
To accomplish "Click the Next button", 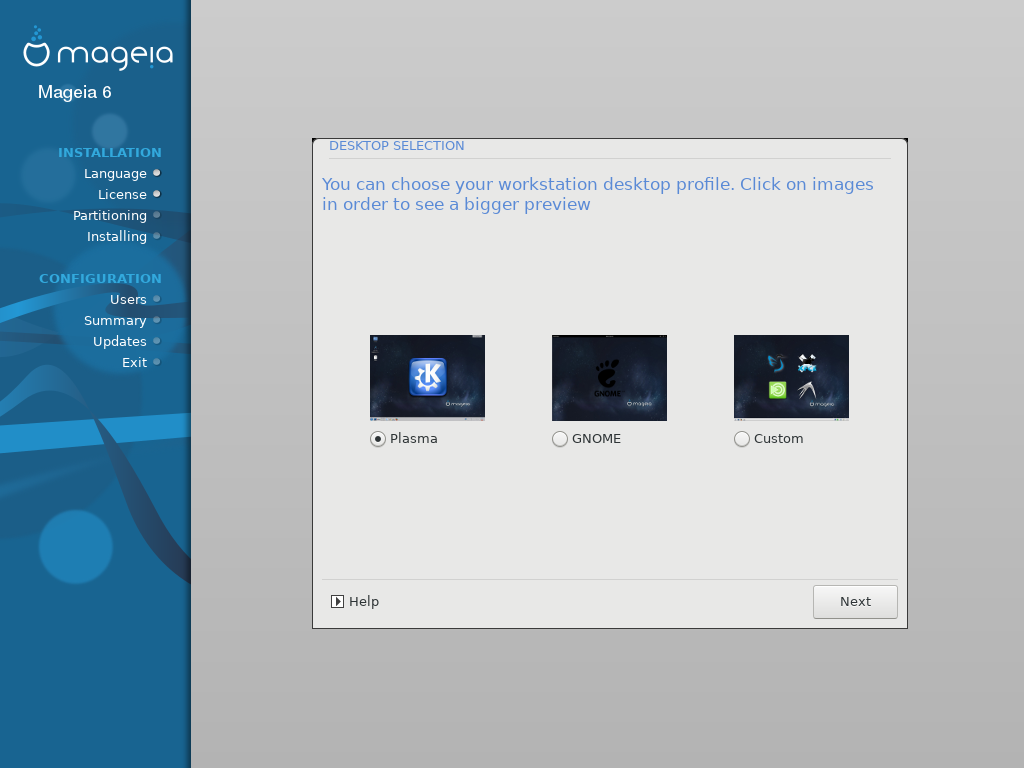I will click(x=855, y=601).
